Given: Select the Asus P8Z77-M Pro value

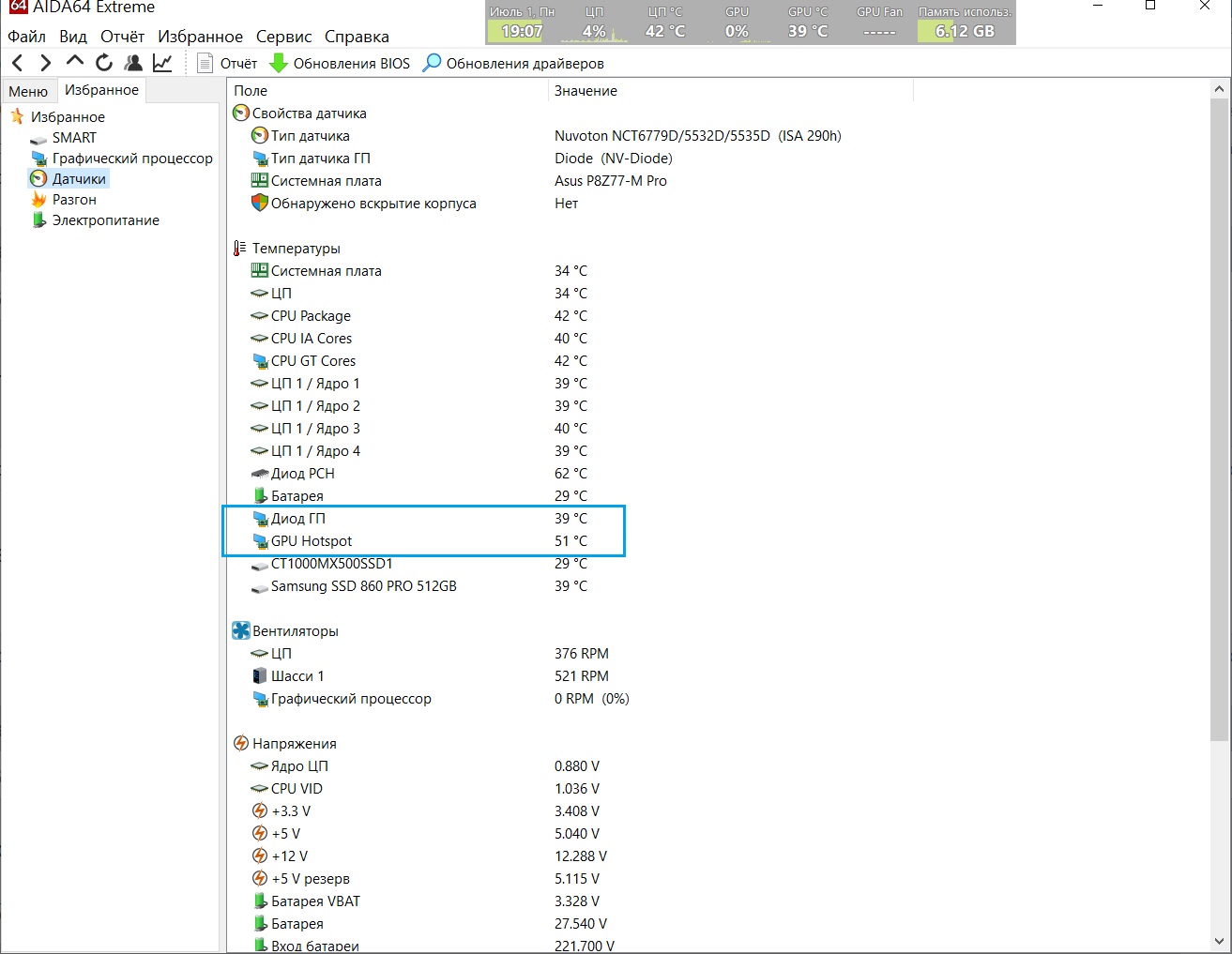Looking at the screenshot, I should (611, 181).
